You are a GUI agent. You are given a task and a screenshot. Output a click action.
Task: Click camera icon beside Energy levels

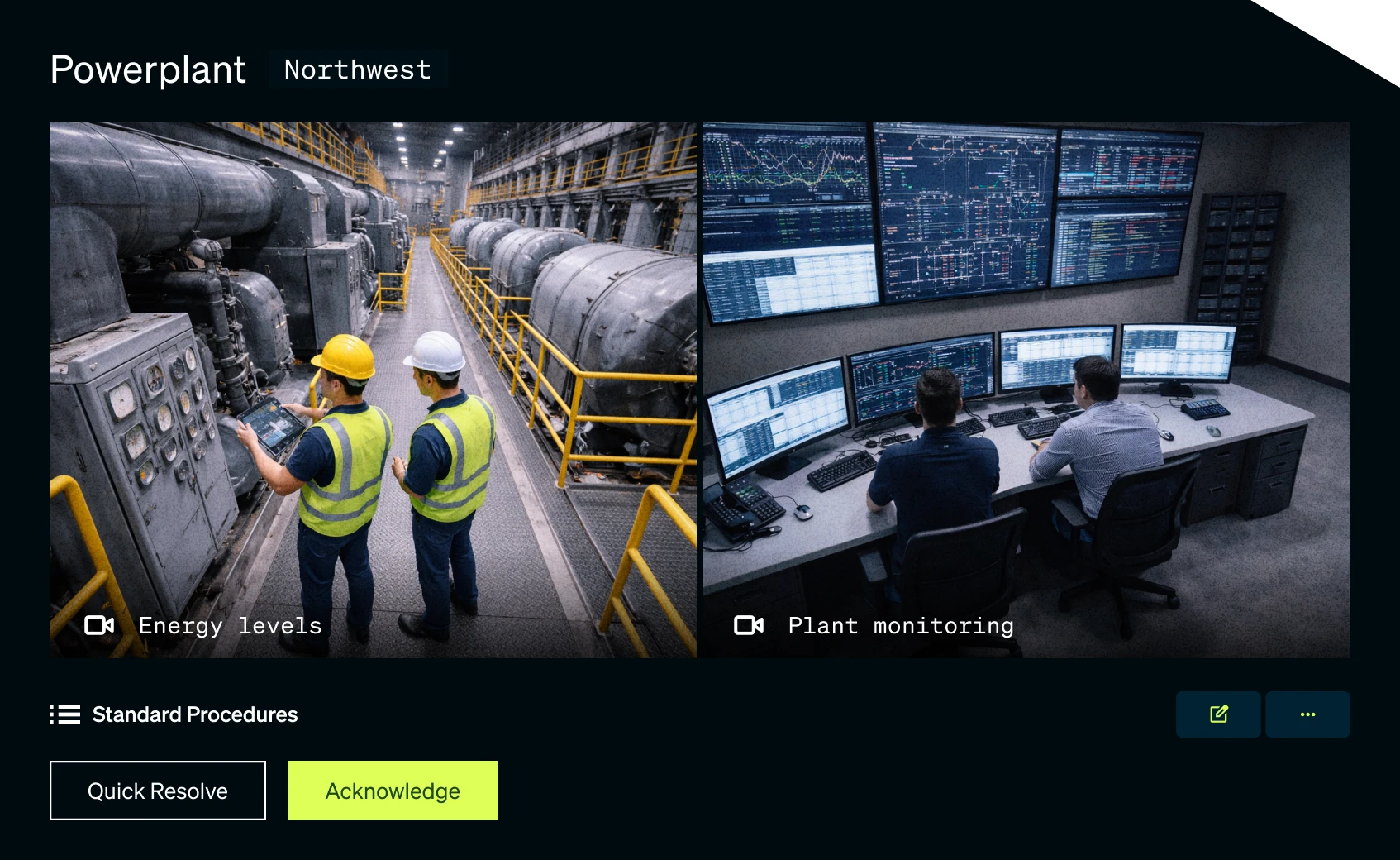99,625
